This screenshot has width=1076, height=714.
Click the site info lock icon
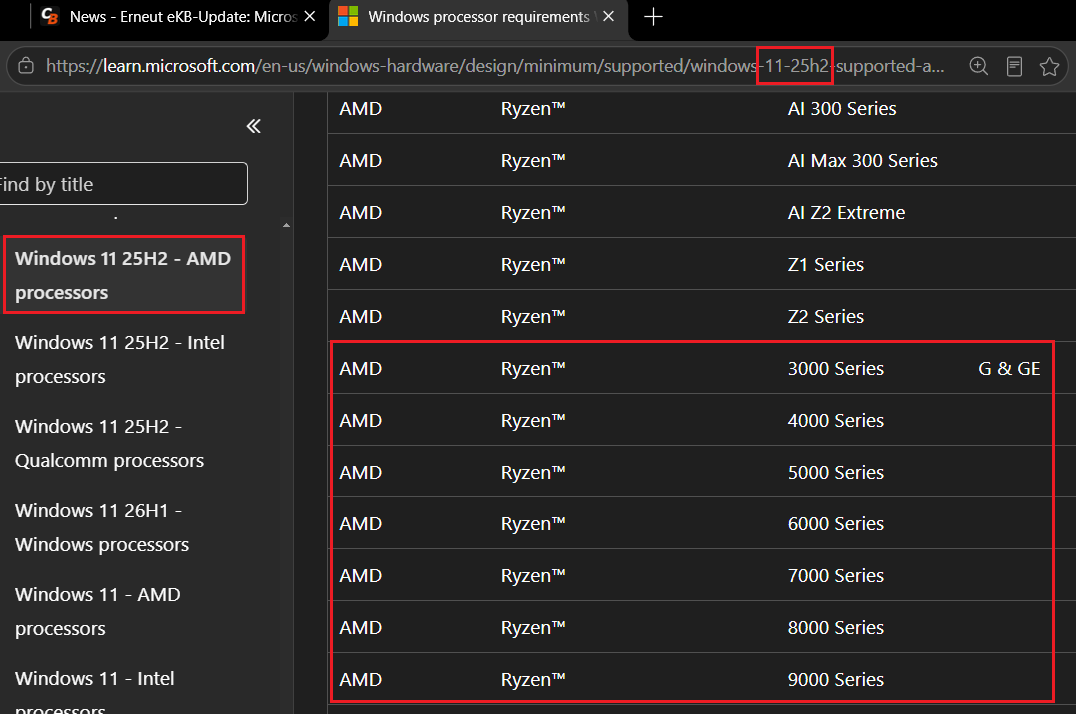26,66
